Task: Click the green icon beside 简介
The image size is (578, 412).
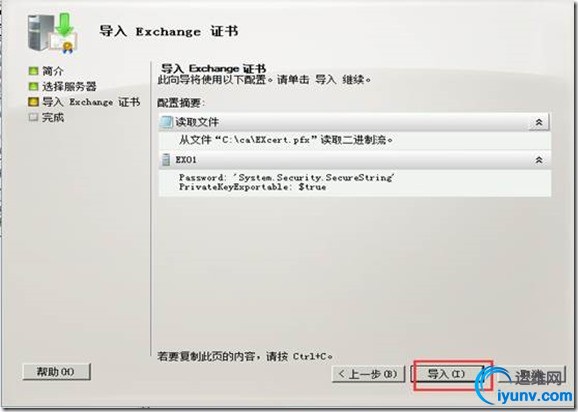Action: [x=33, y=71]
